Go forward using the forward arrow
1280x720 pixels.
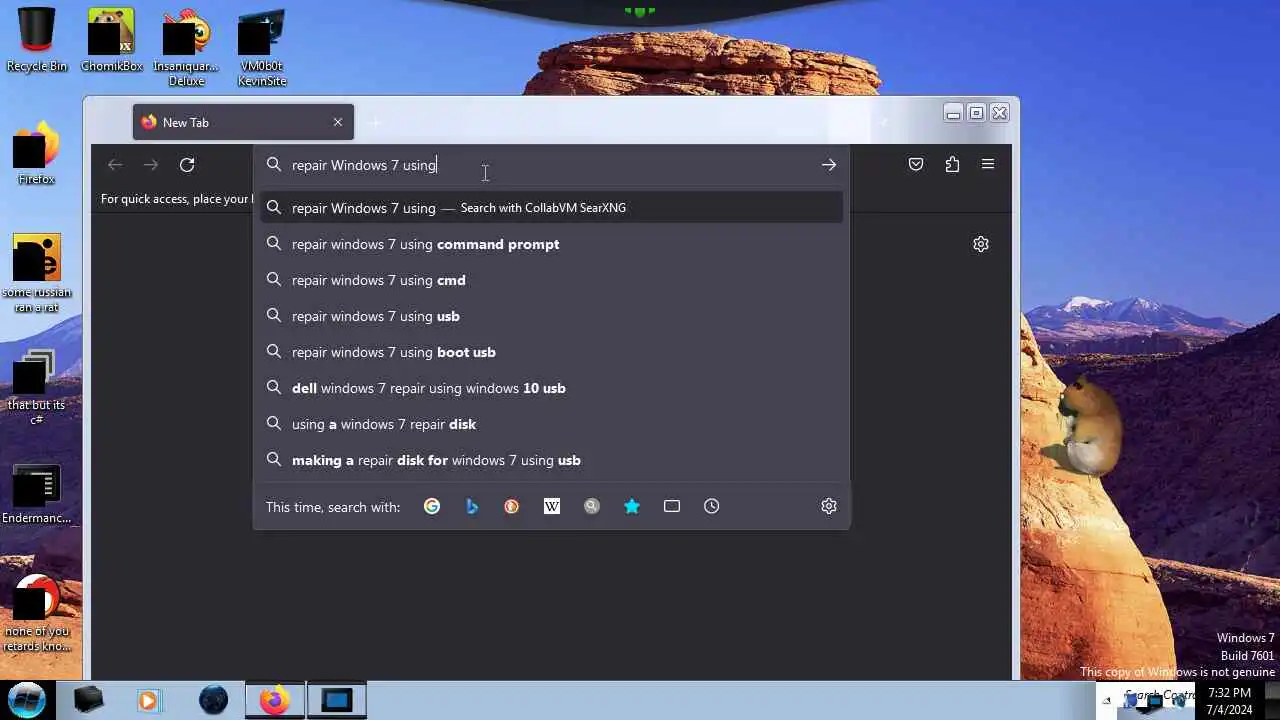[151, 165]
